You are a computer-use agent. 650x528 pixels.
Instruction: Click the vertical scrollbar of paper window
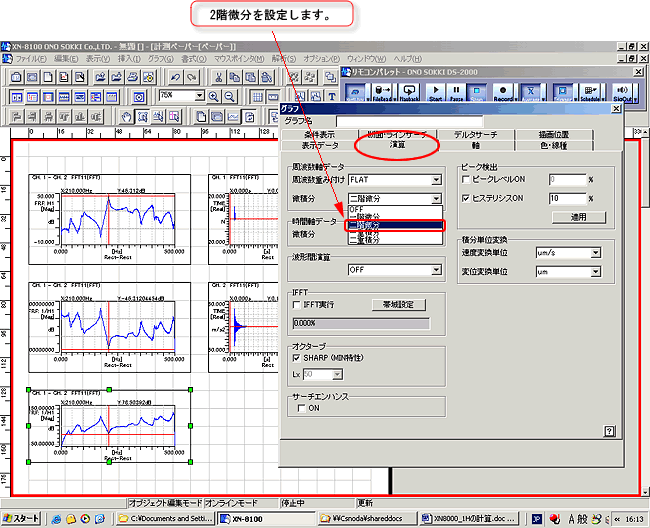[645, 311]
